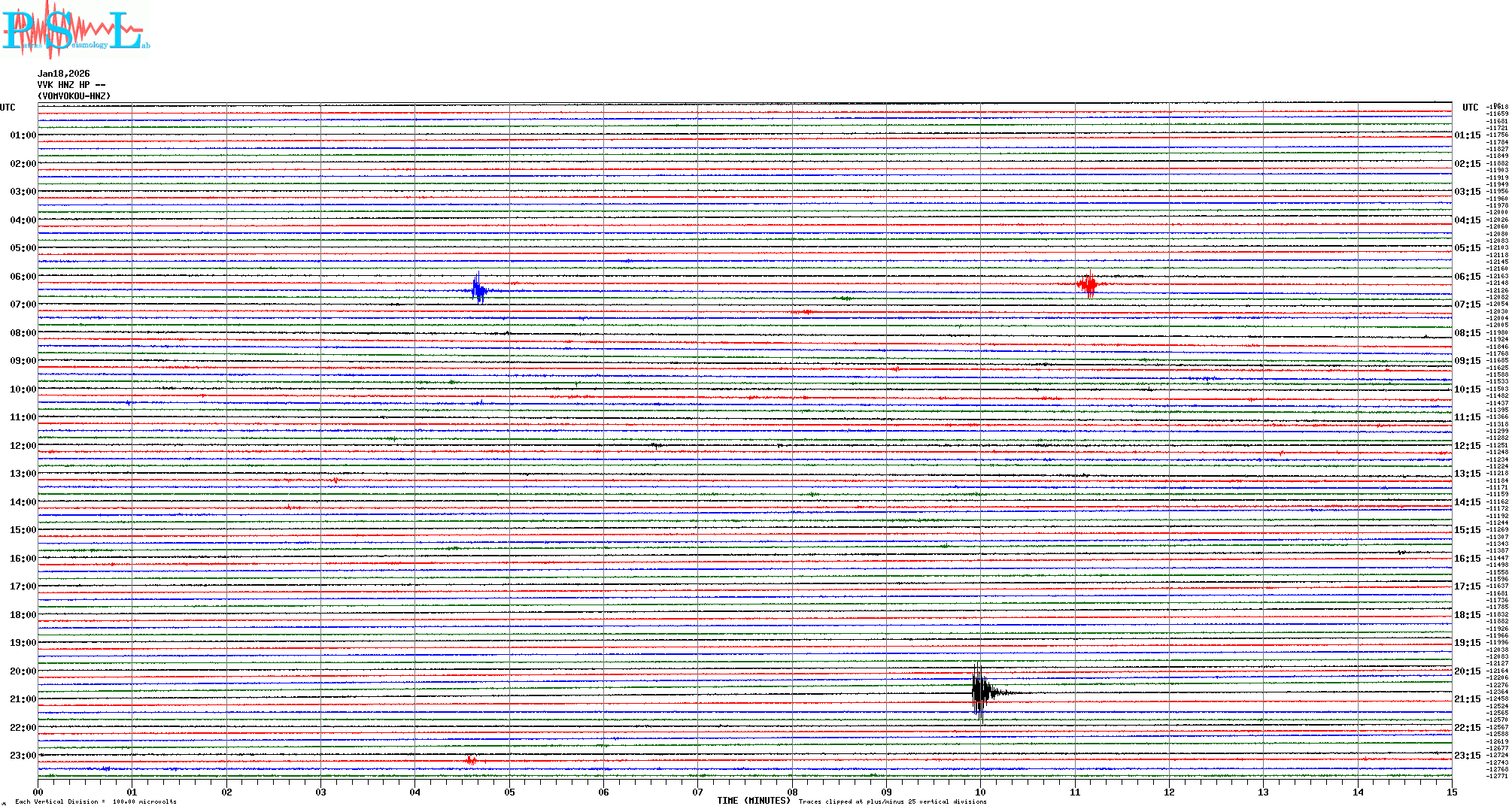Click the 15 minute tick at the end of the bottom axis
The image size is (1512, 812).
pyautogui.click(x=1451, y=792)
